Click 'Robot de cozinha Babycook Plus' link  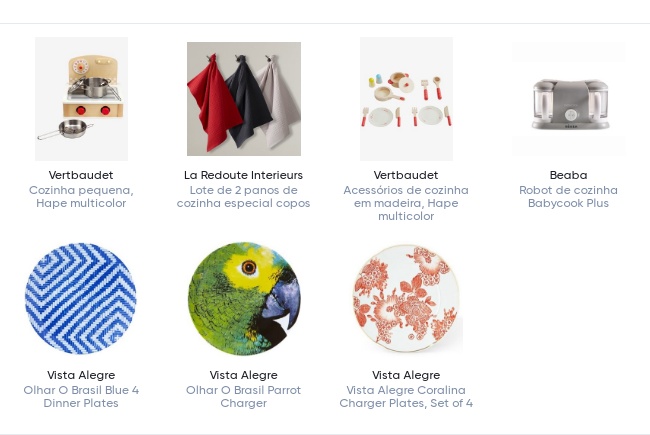pos(568,197)
